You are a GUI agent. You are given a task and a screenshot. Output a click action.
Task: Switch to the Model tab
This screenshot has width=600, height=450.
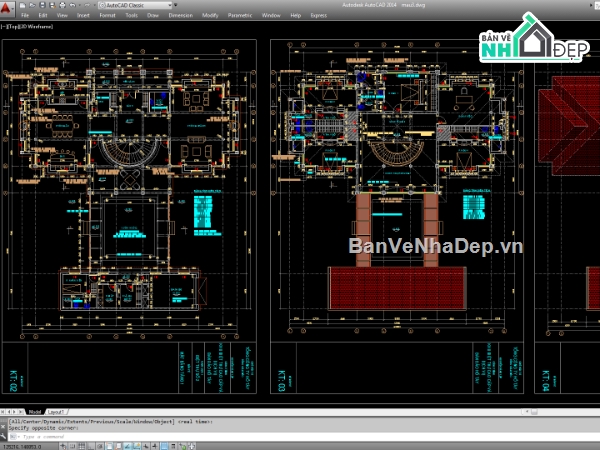[34, 412]
